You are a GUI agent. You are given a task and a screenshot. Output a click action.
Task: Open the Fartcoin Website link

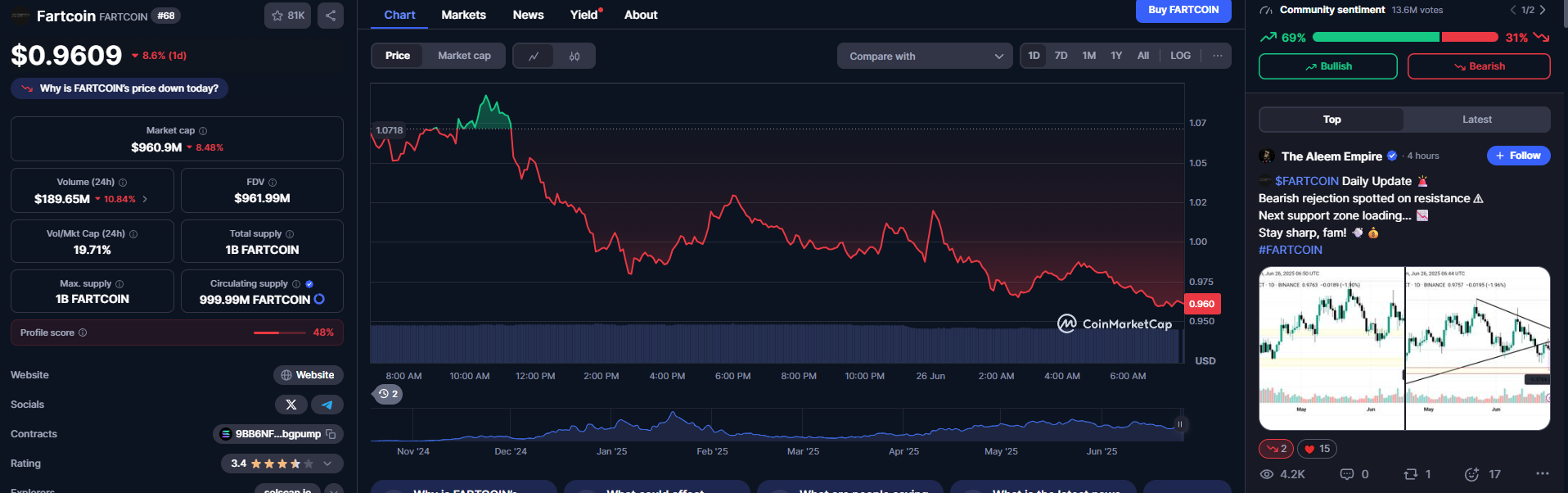(x=308, y=375)
